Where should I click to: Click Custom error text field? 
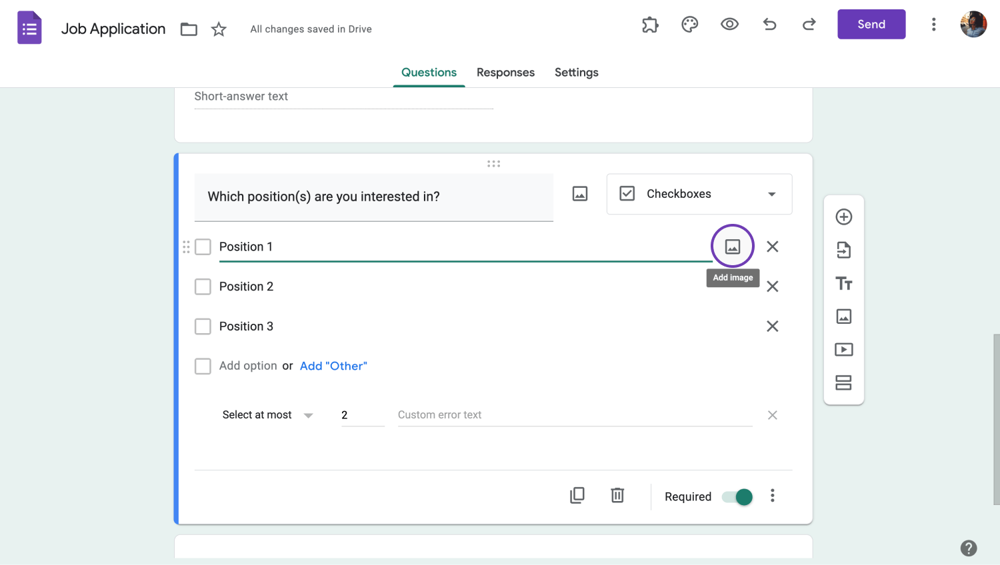coord(575,415)
